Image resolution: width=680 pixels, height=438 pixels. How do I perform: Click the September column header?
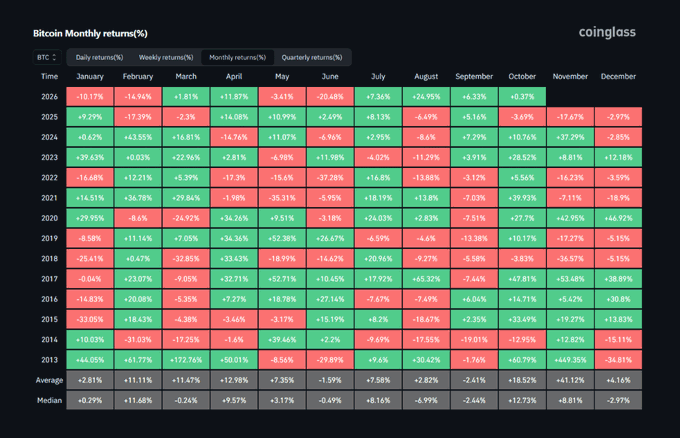474,76
